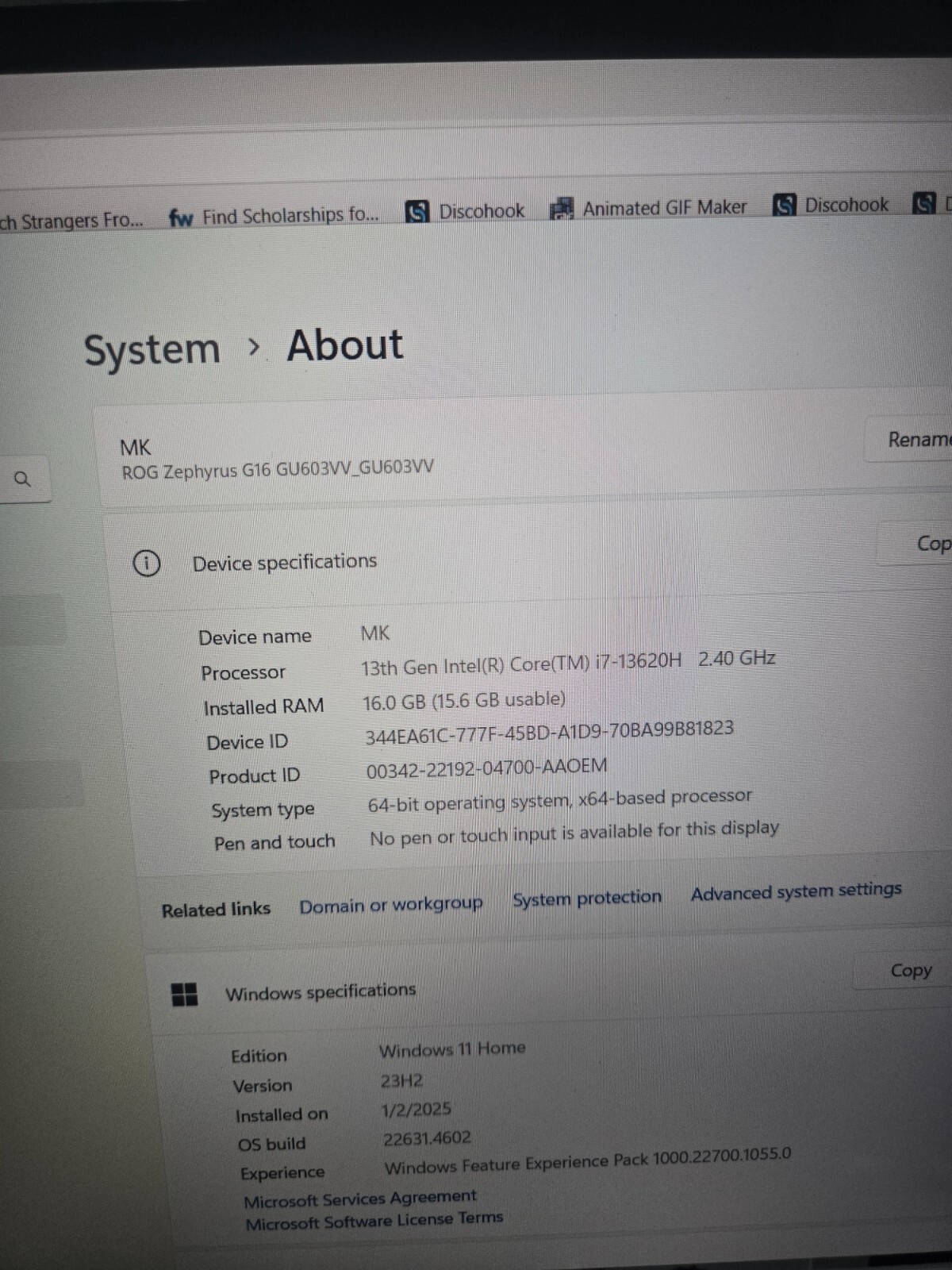Click the Pen and touch value text
Screen dimensions: 952x1270
tap(574, 833)
